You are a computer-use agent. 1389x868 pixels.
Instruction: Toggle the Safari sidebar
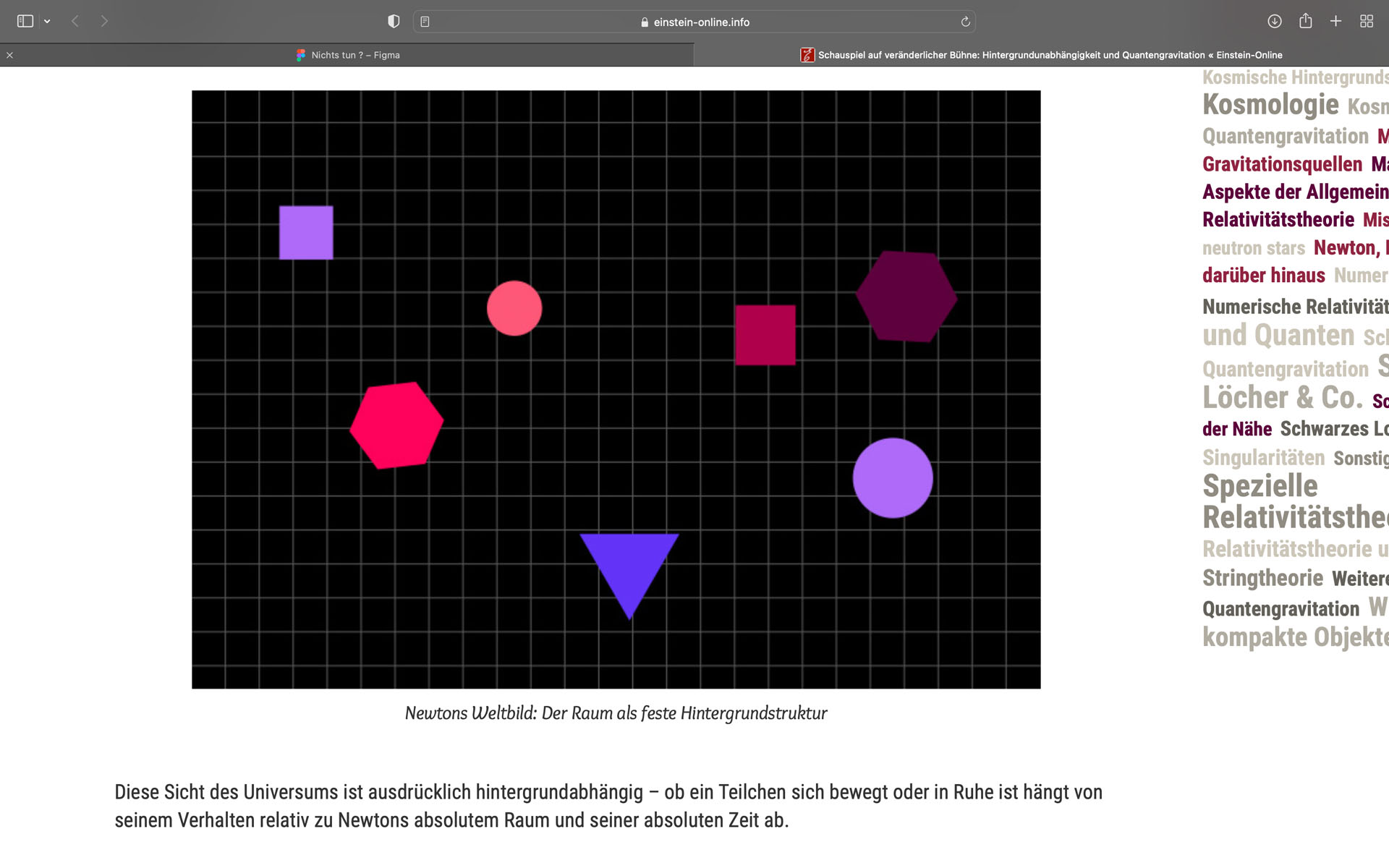coord(25,22)
